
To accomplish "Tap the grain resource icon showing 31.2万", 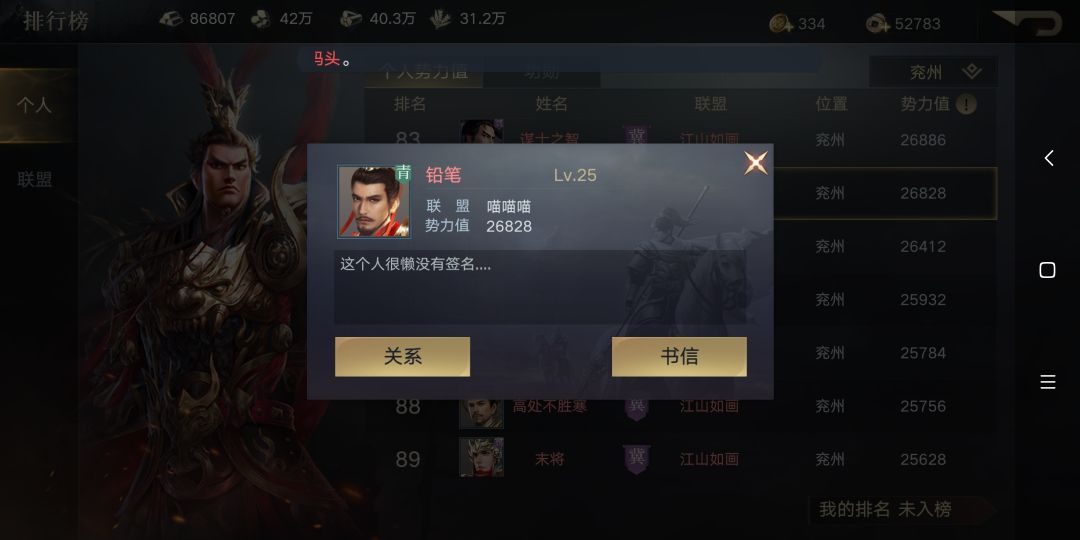I will coord(441,19).
